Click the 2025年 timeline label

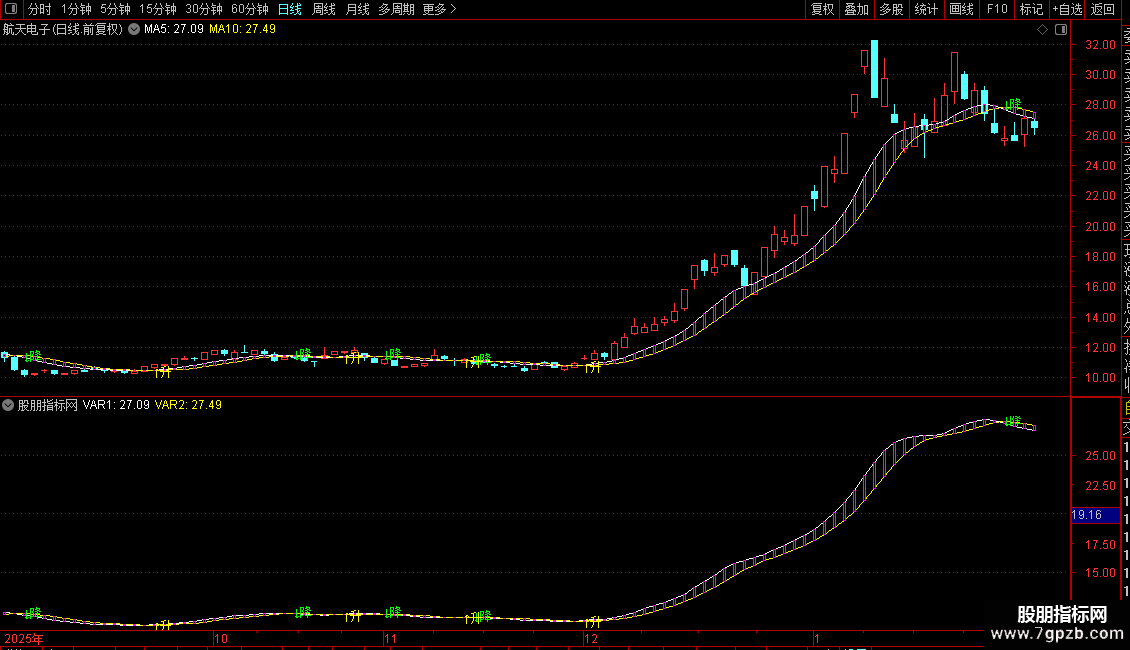pos(24,638)
